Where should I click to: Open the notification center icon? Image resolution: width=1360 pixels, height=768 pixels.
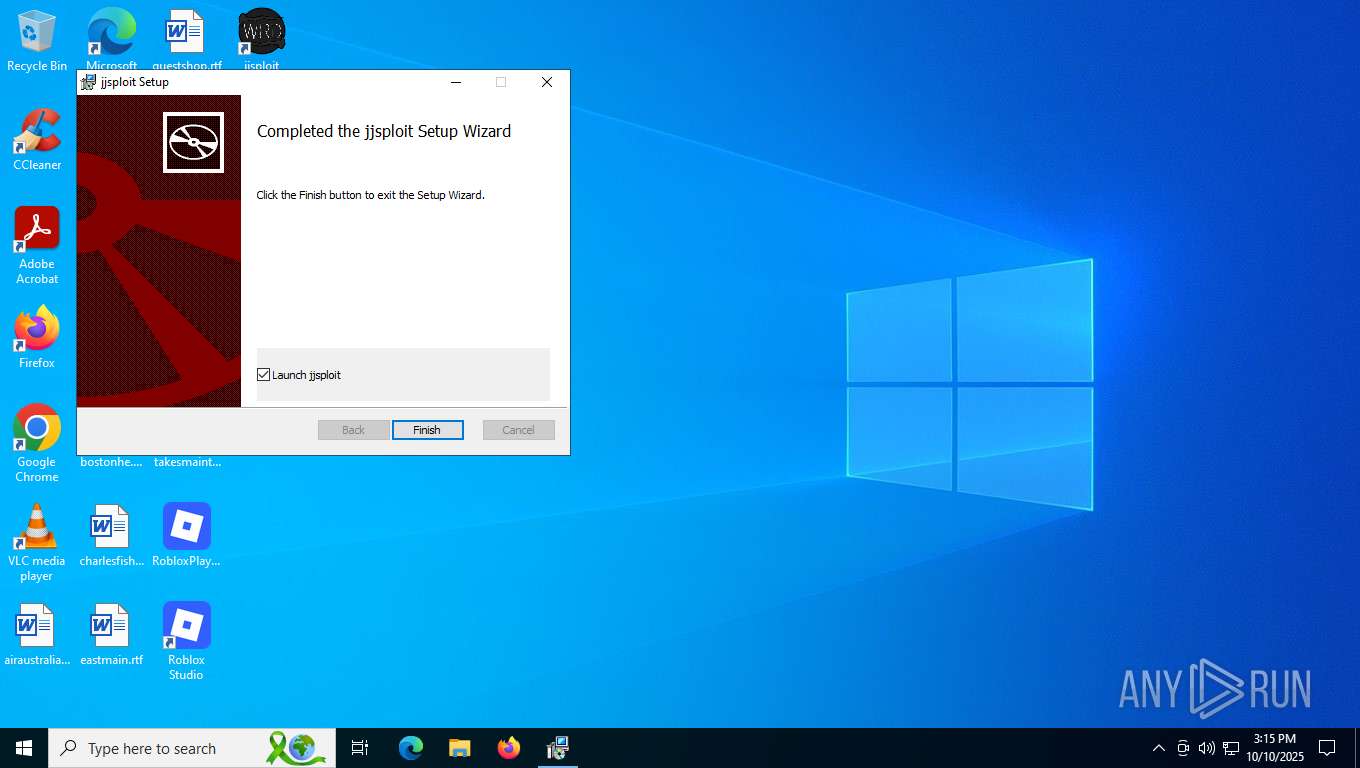click(x=1327, y=748)
